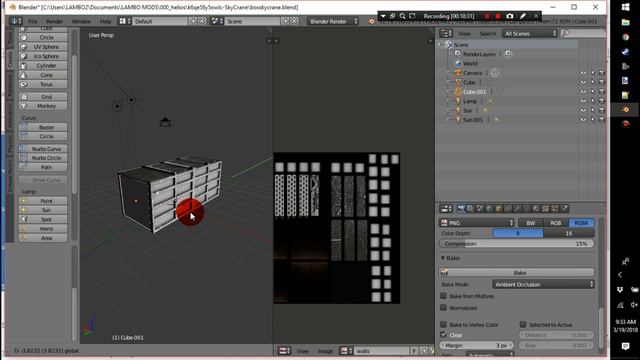Toggle Cube renderability camera icon
Screen dimensions: 640x360
tap(602, 82)
